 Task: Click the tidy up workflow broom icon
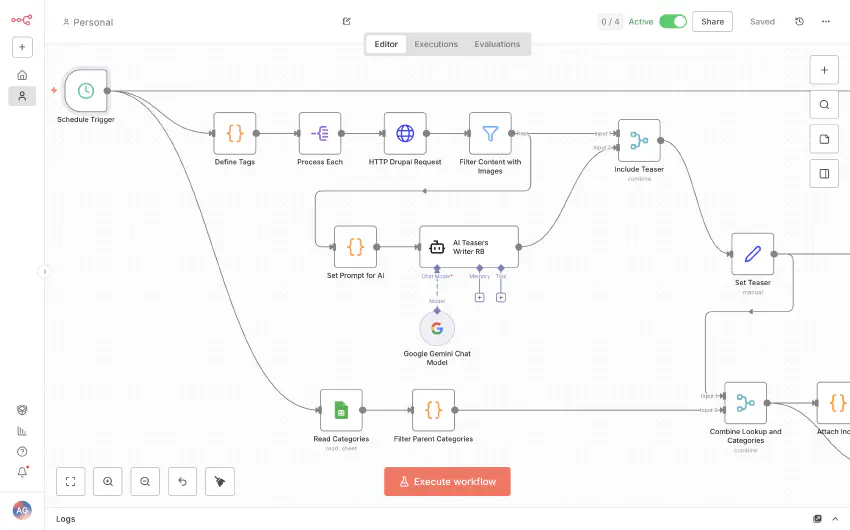(220, 481)
